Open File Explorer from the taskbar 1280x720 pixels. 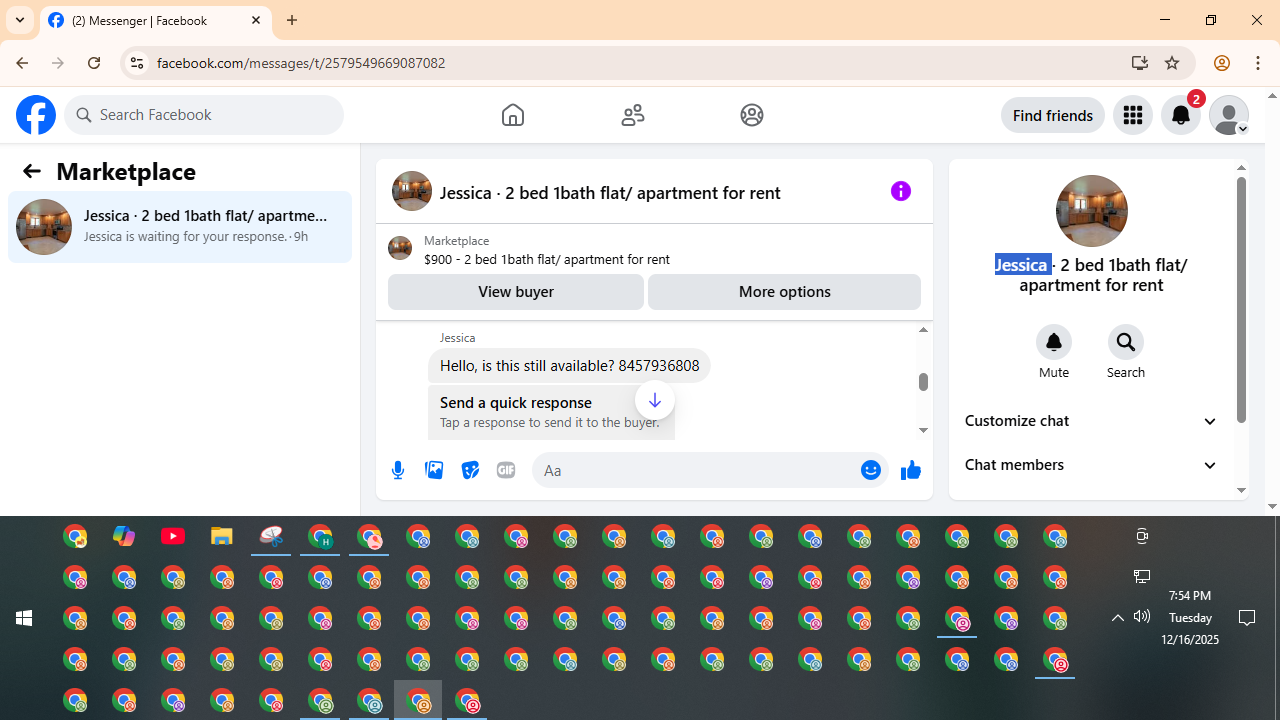coord(222,537)
